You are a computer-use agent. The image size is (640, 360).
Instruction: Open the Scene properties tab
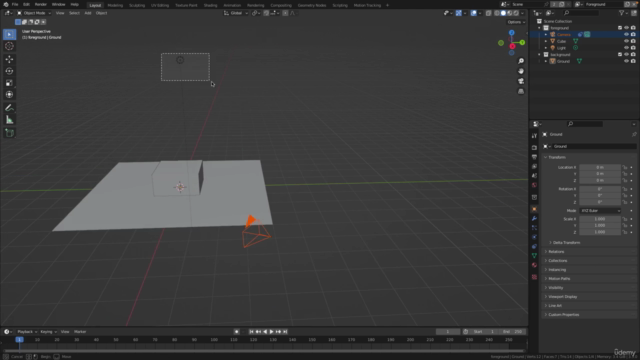click(x=534, y=176)
